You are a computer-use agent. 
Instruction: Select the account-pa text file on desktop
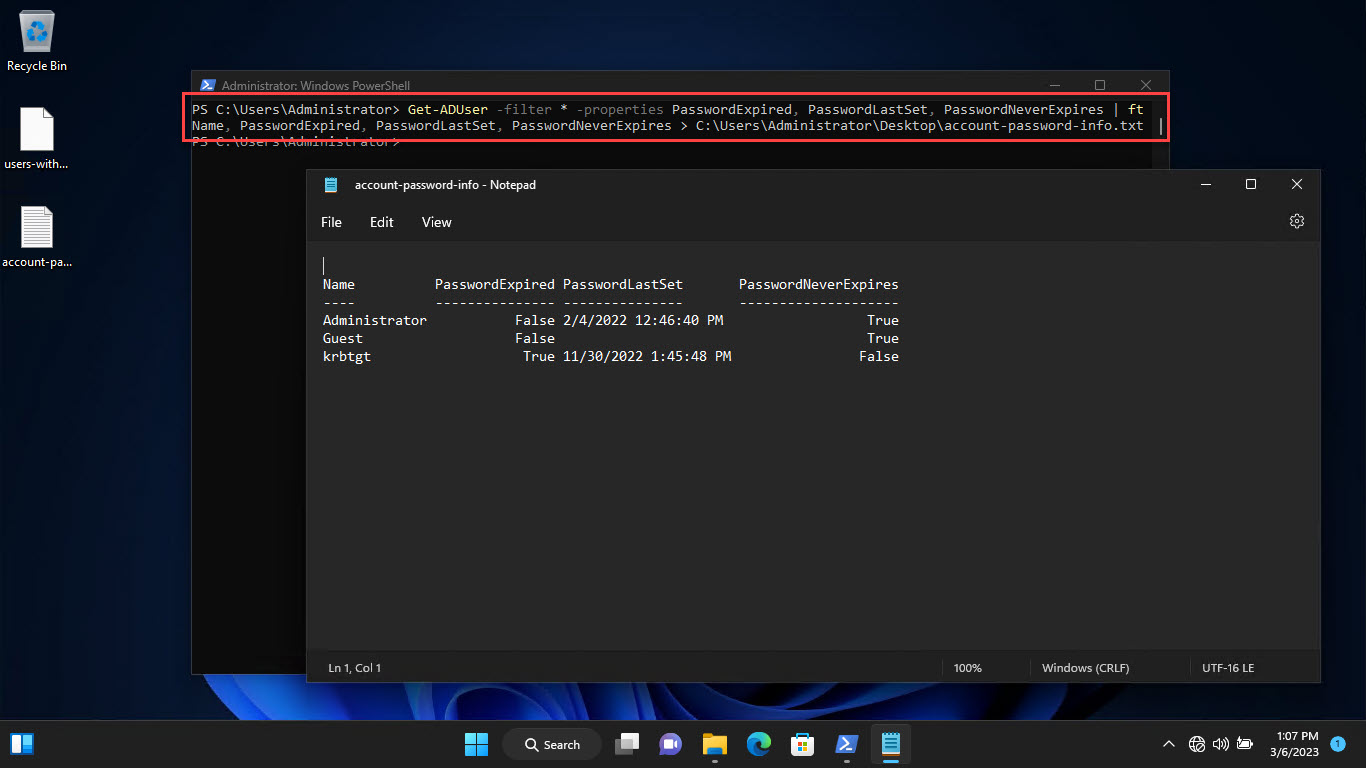click(37, 237)
